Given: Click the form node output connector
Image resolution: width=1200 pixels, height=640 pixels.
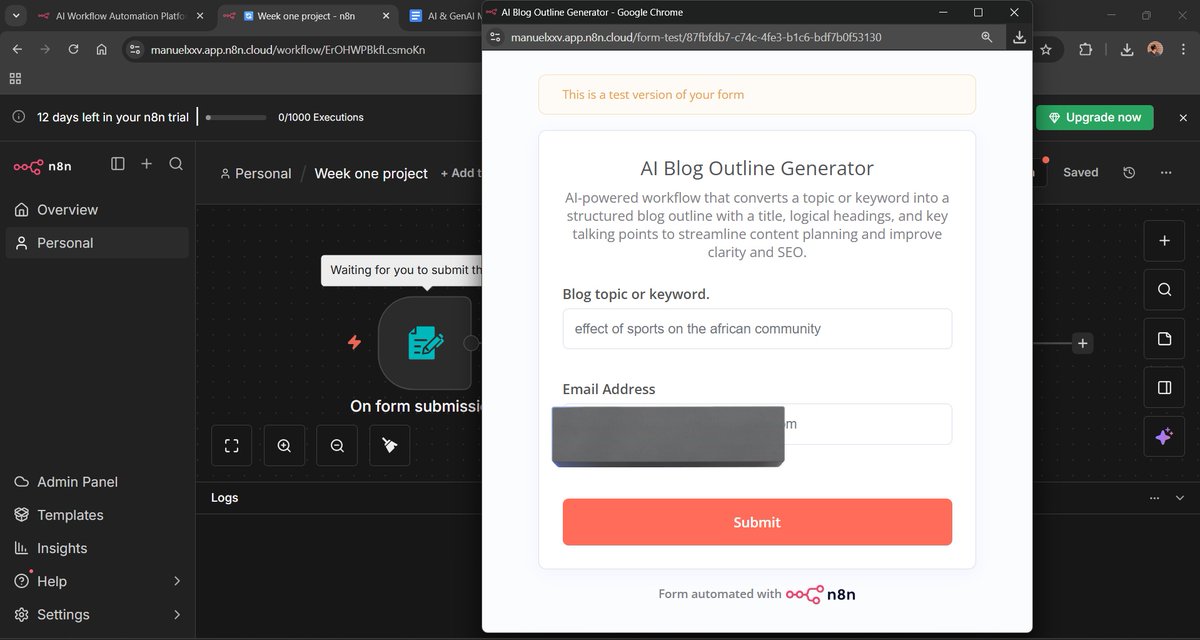Looking at the screenshot, I should 472,343.
